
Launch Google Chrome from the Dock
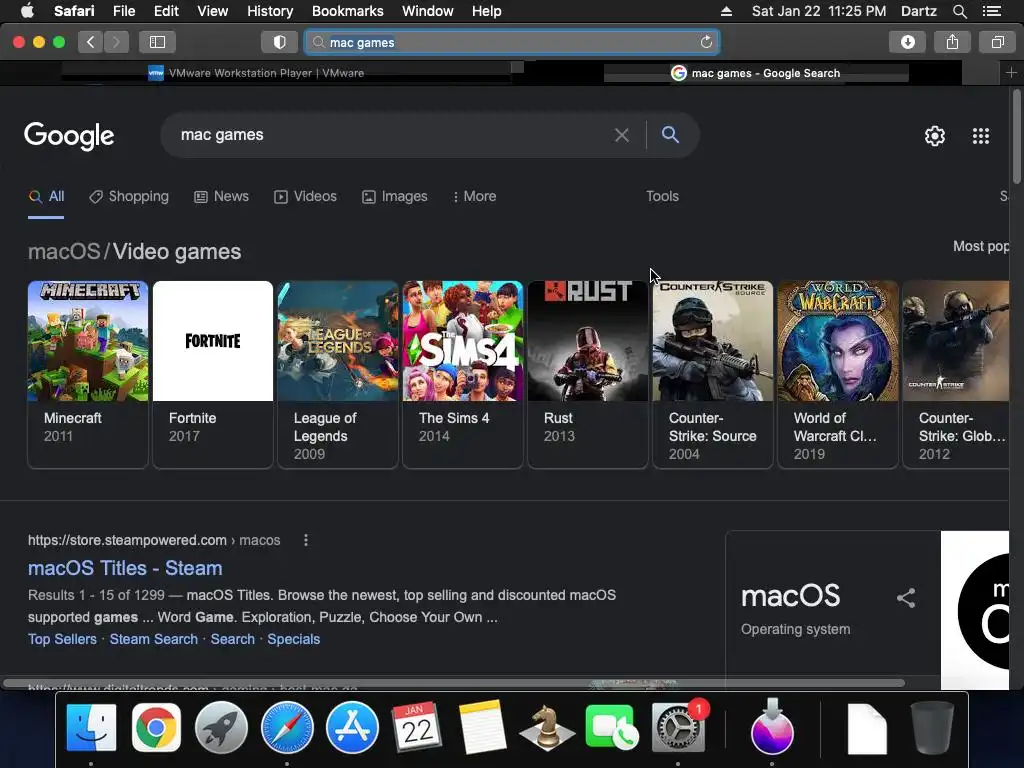[x=156, y=728]
